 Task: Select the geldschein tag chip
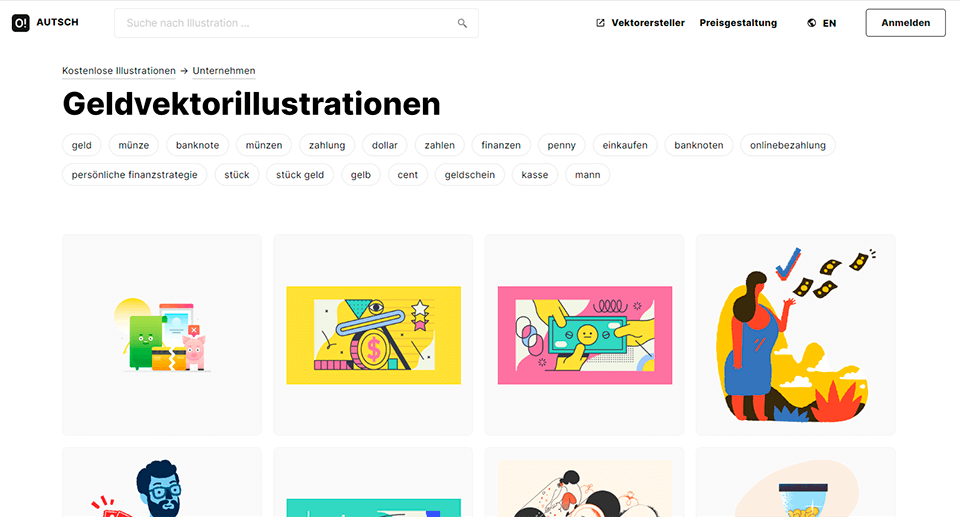coord(470,175)
